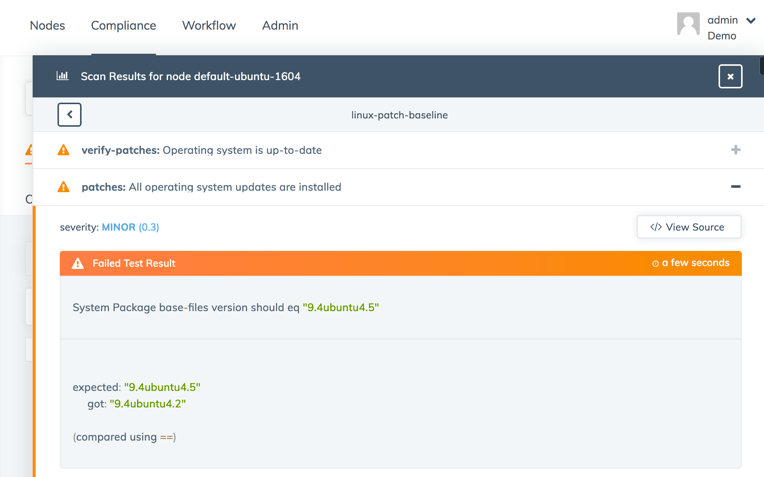Click the admin user avatar
Viewport: 764px width, 477px height.
tap(688, 24)
